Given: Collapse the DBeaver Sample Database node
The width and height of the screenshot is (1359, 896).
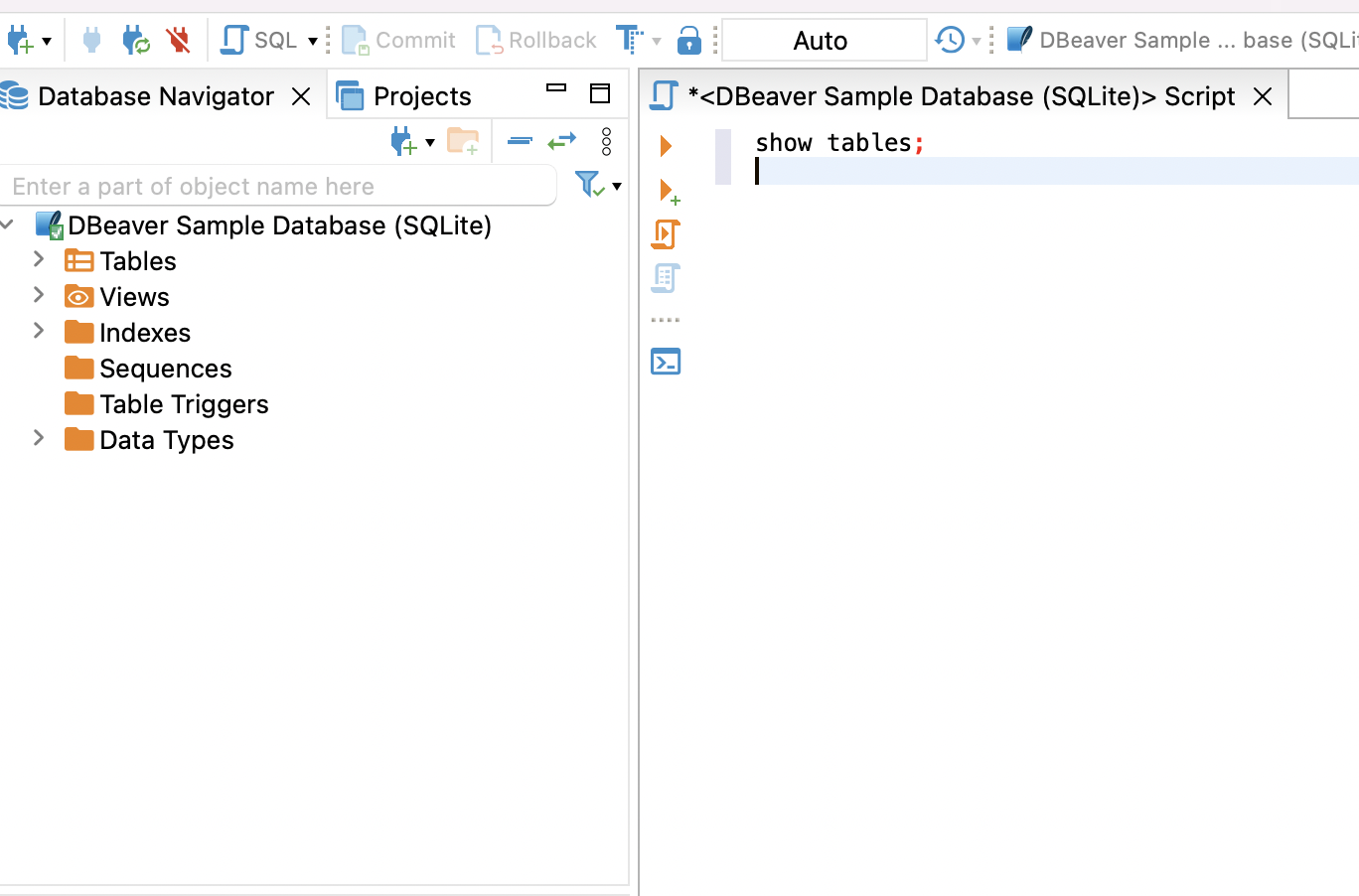Looking at the screenshot, I should [8, 225].
